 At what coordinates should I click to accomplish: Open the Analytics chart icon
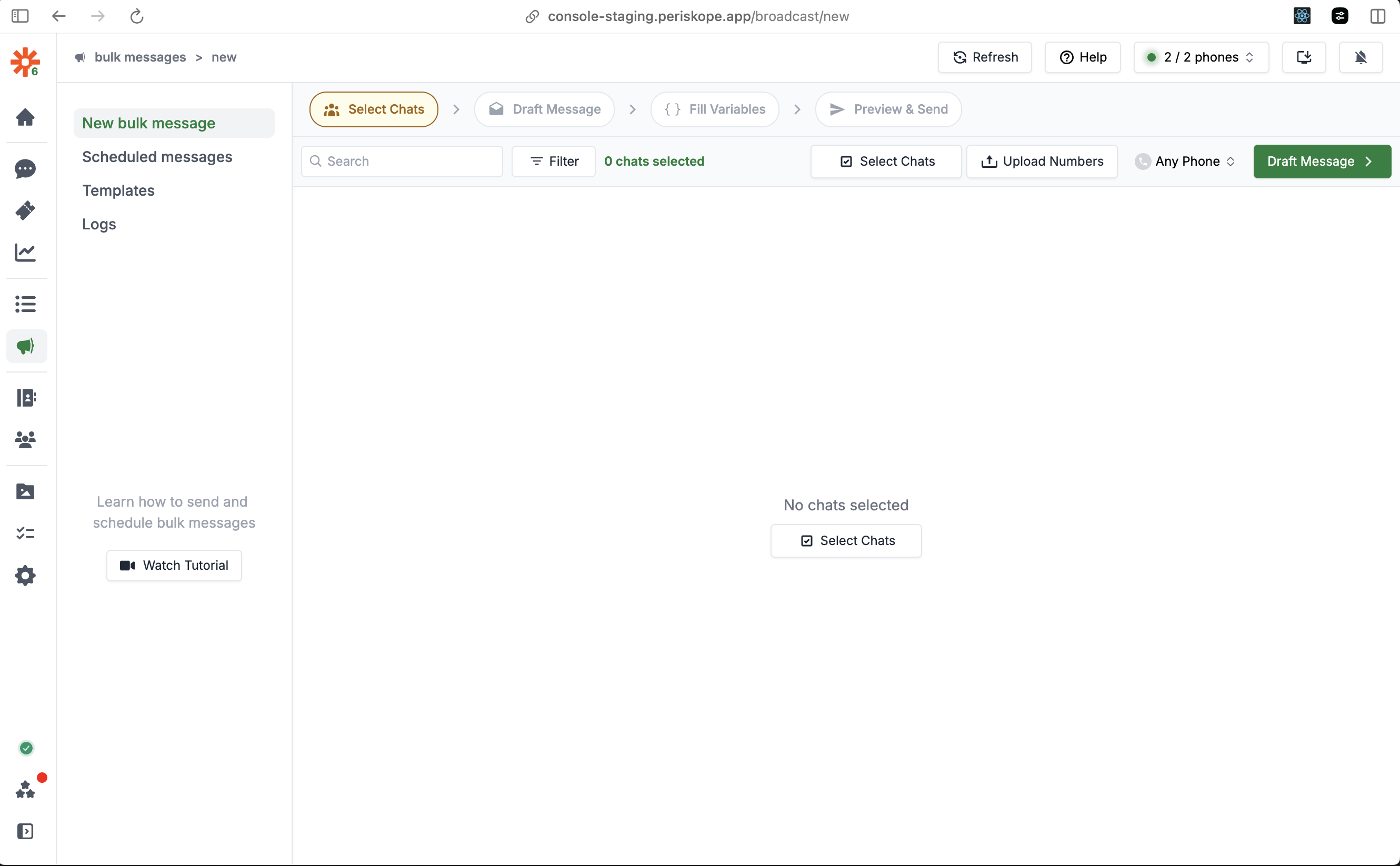point(25,253)
